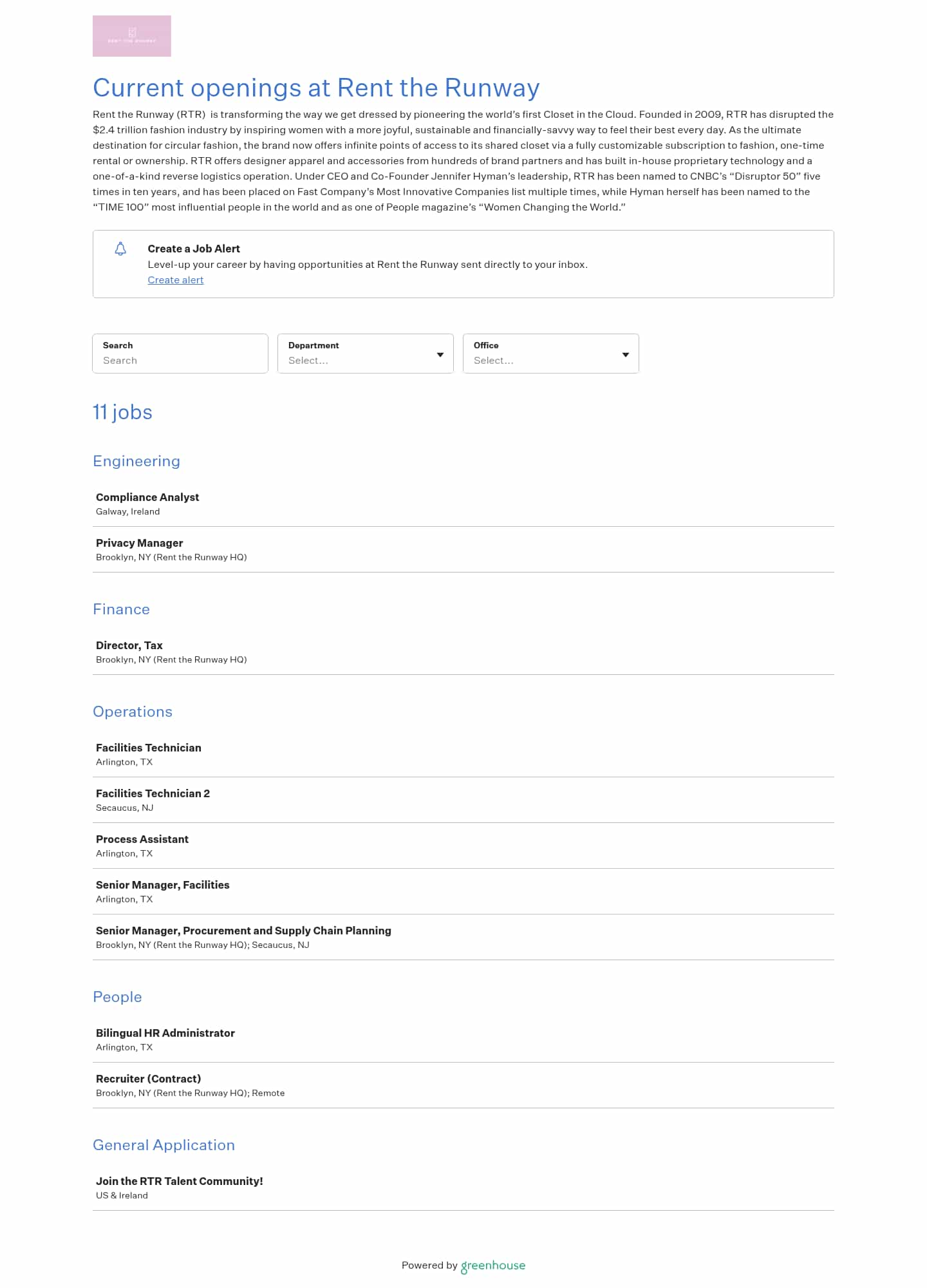View Senior Manager, Facilities posting
This screenshot has width=927, height=1288.
162,885
